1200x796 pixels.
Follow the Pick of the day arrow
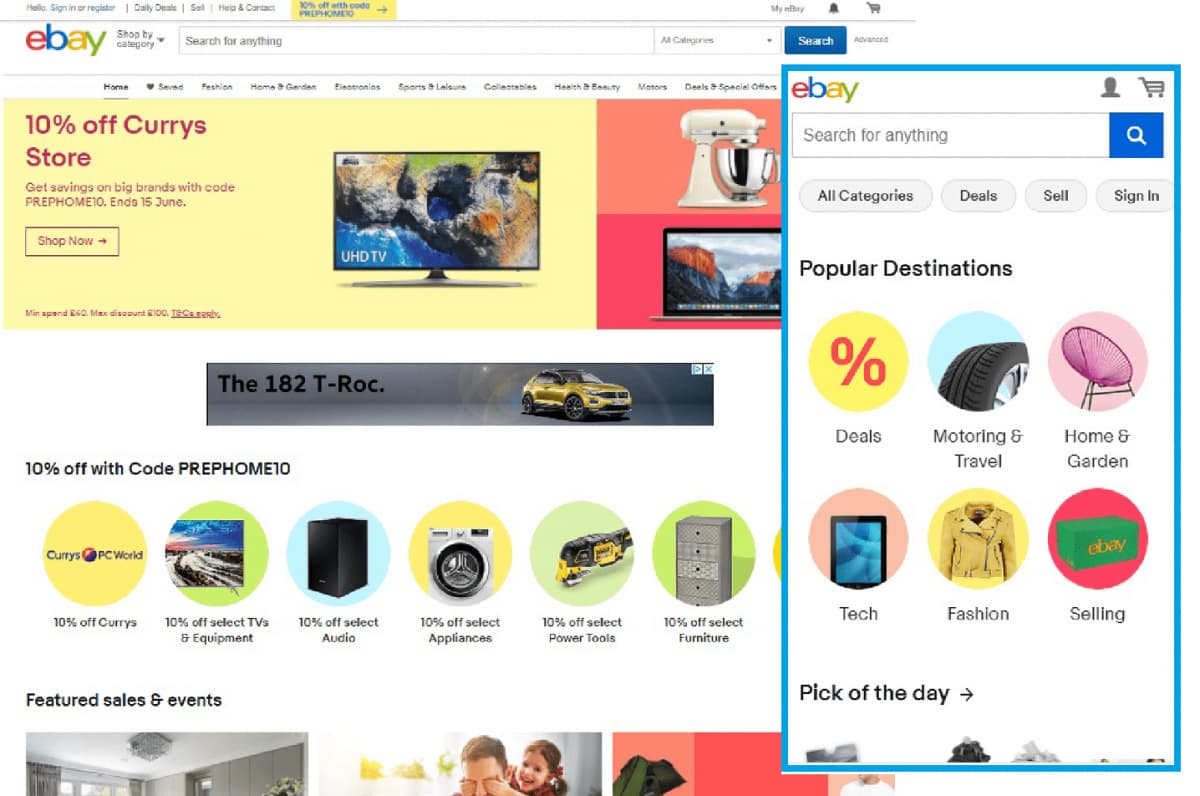[x=966, y=694]
